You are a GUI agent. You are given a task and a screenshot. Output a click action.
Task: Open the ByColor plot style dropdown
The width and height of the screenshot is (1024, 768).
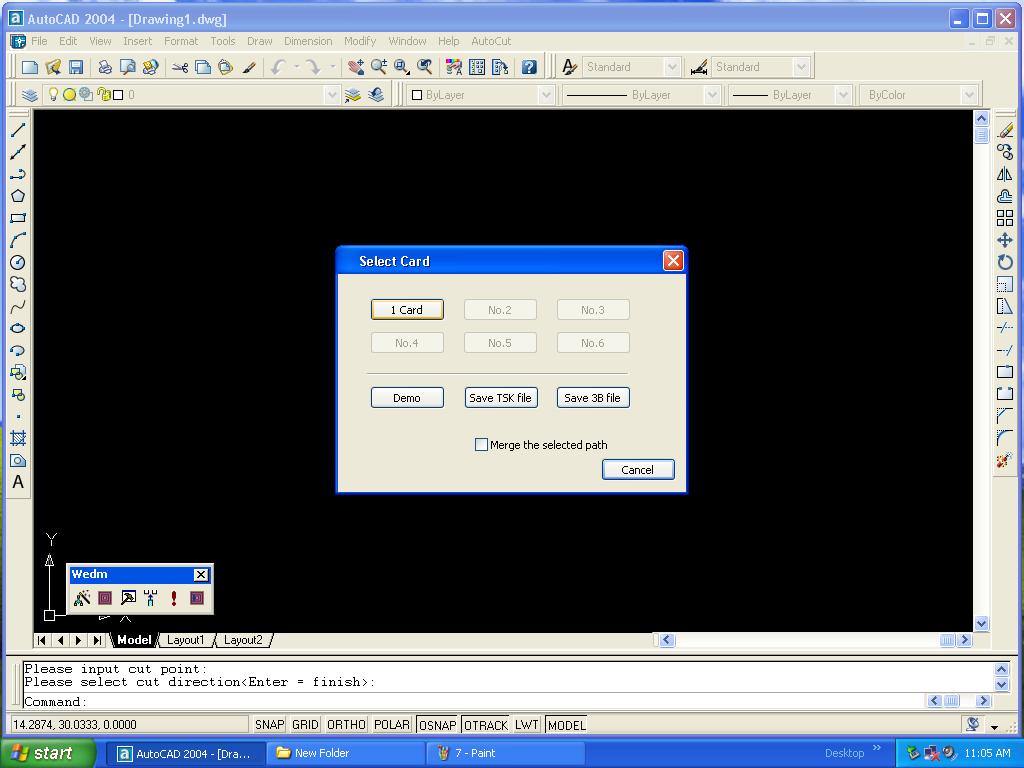pos(969,95)
